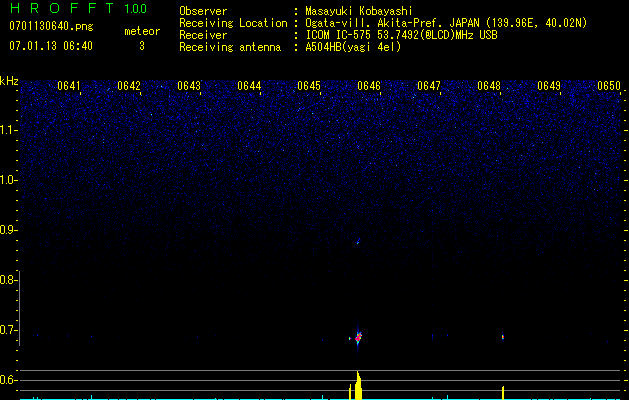Click the kHz axis unit label
The image size is (629, 400).
click(9, 81)
